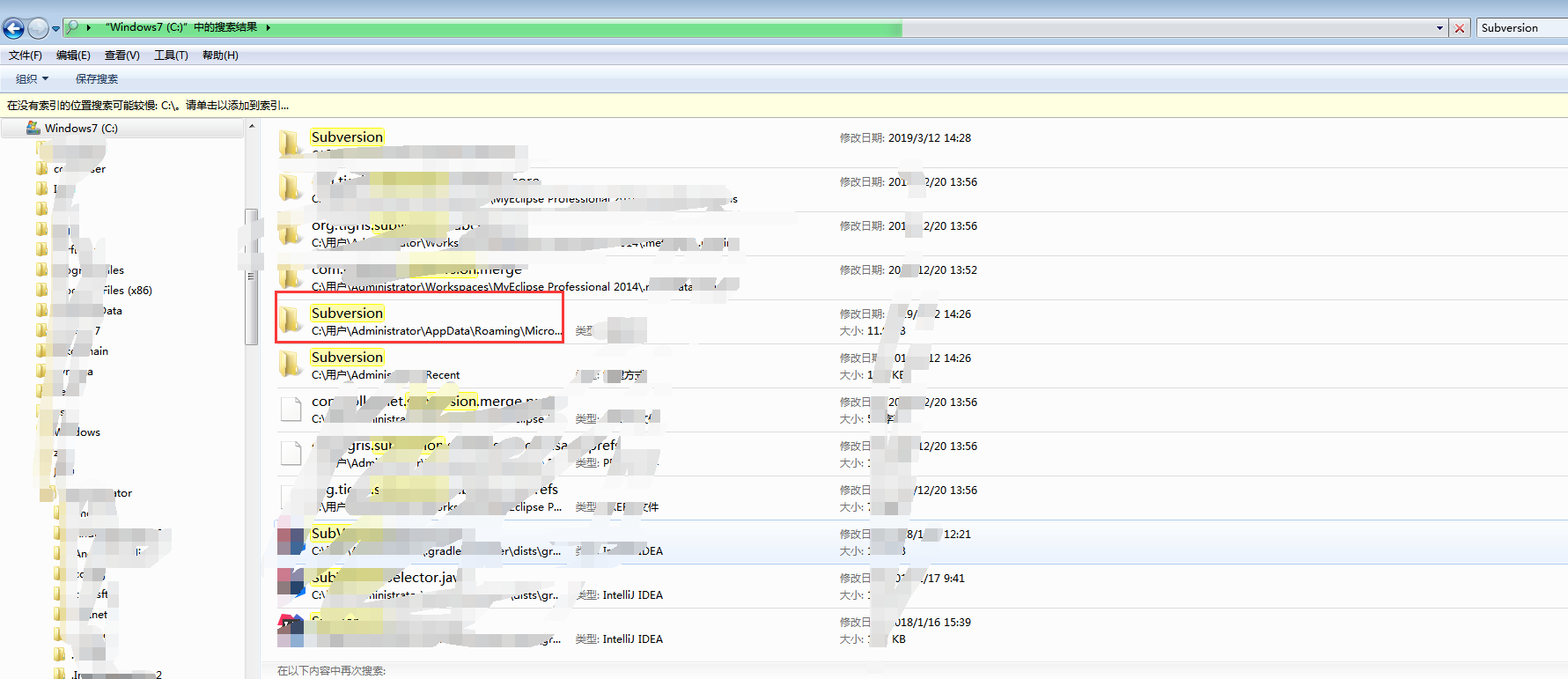Click the navigation tree scrollbar up arrow
Screen dimensions: 1568x679
[252, 127]
